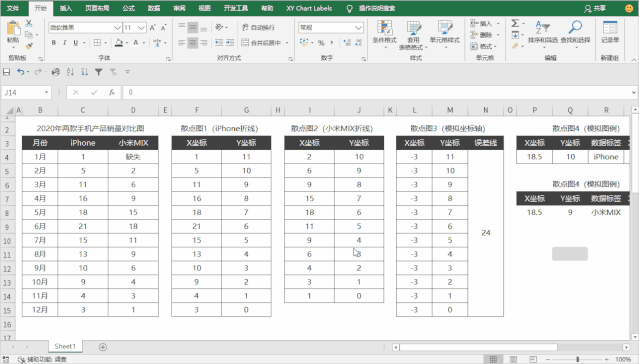Switch to the 页面布局 tab
The image size is (639, 364).
pos(97,8)
